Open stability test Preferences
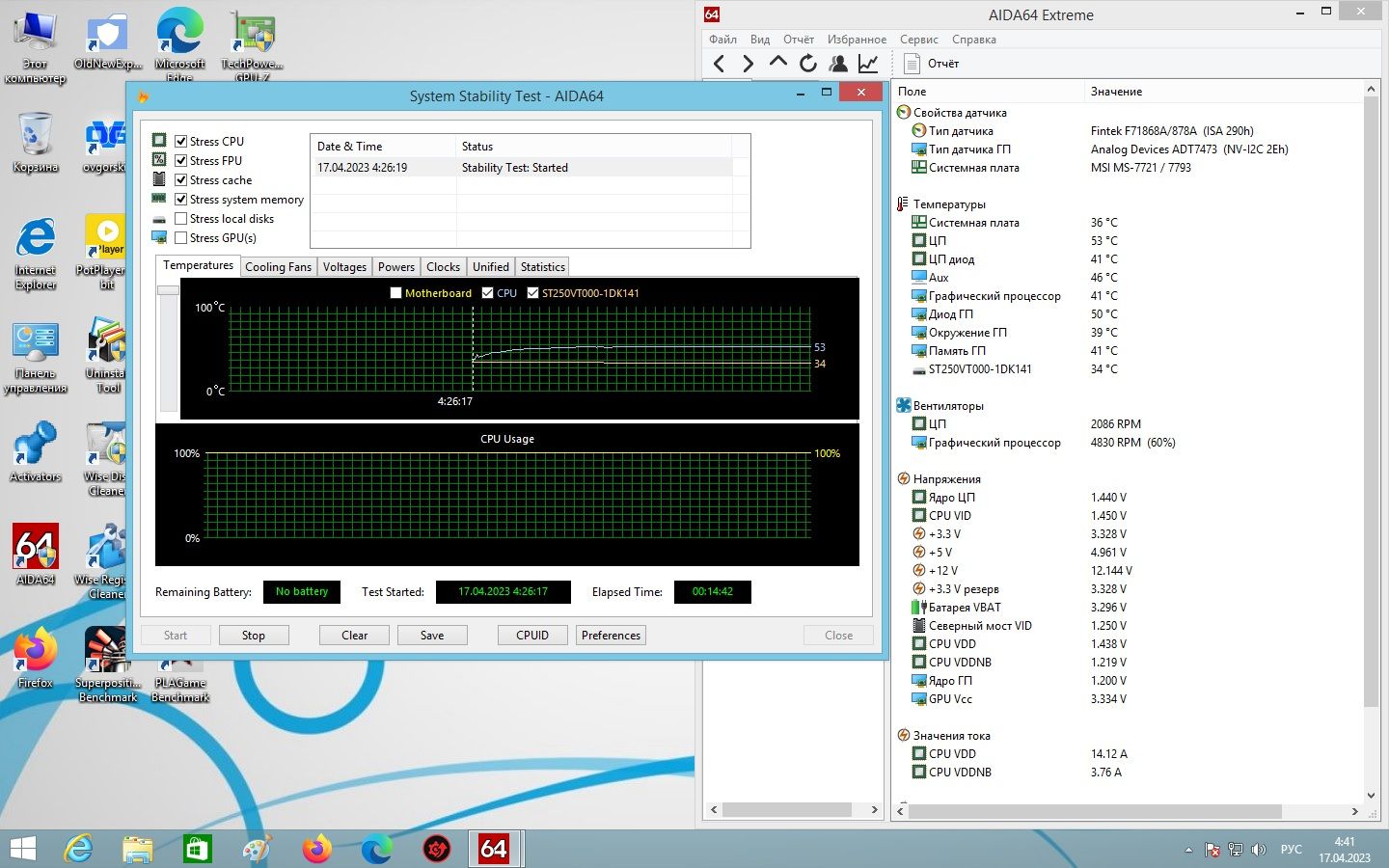The height and width of the screenshot is (868, 1389). [611, 636]
